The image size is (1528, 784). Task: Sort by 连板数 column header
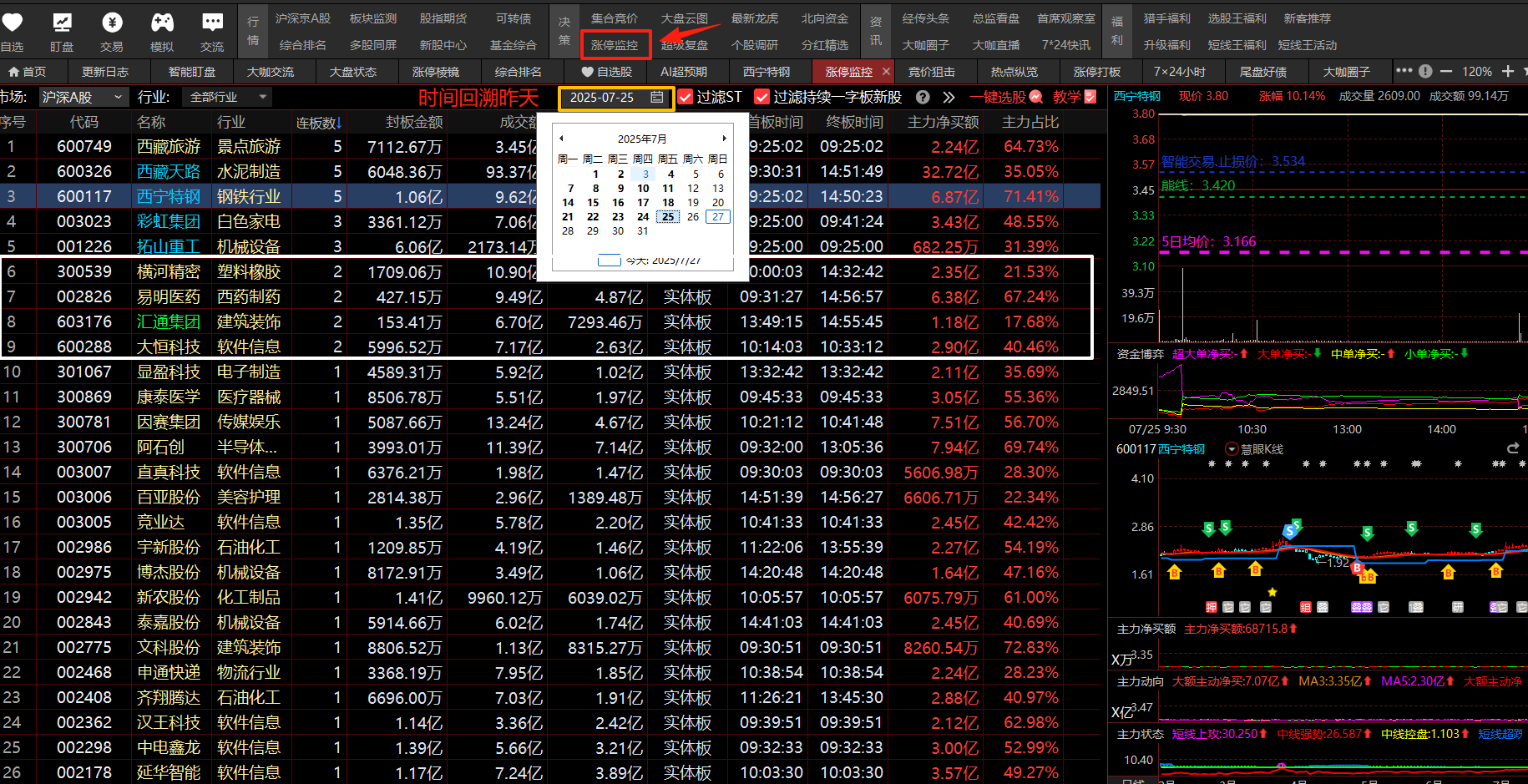pyautogui.click(x=319, y=123)
